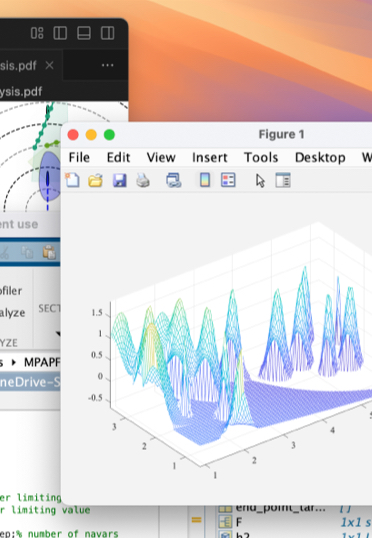This screenshot has height=538, width=372.
Task: Open Desktop menu in Figure 1
Action: 320,157
